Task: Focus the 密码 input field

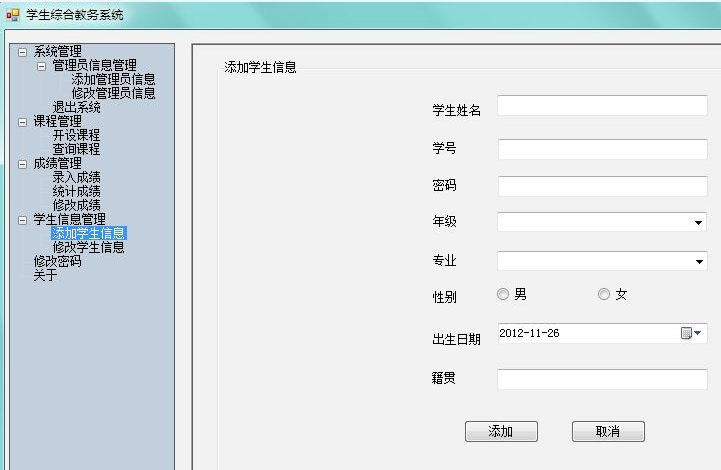Action: click(x=602, y=186)
